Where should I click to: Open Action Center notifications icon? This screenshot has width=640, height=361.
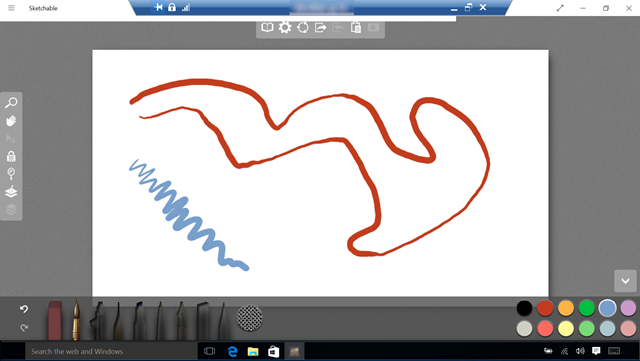(596, 351)
